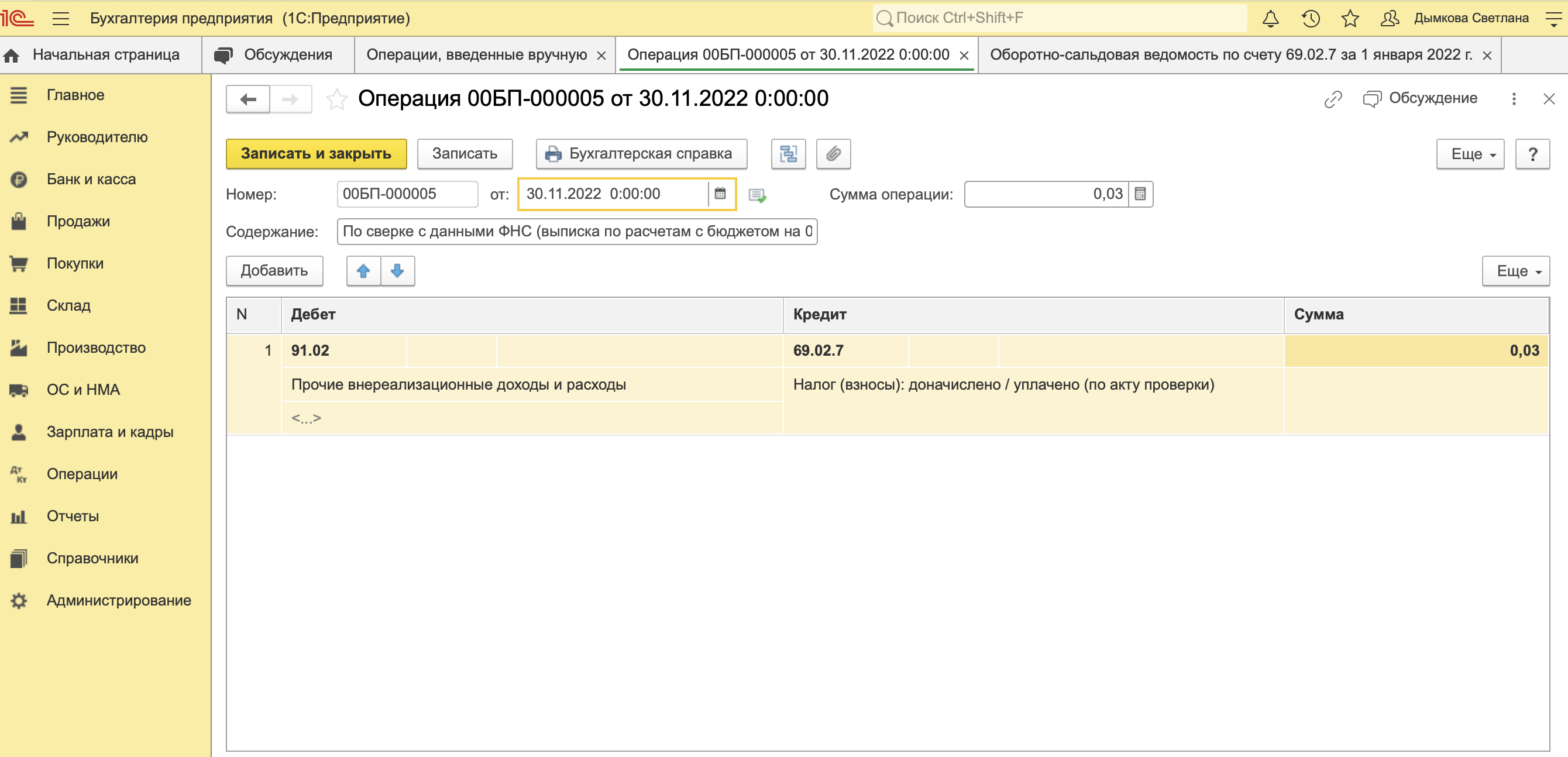Screen dimensions: 1568x757
Task: Open service settings menu at top right
Action: click(x=1553, y=19)
